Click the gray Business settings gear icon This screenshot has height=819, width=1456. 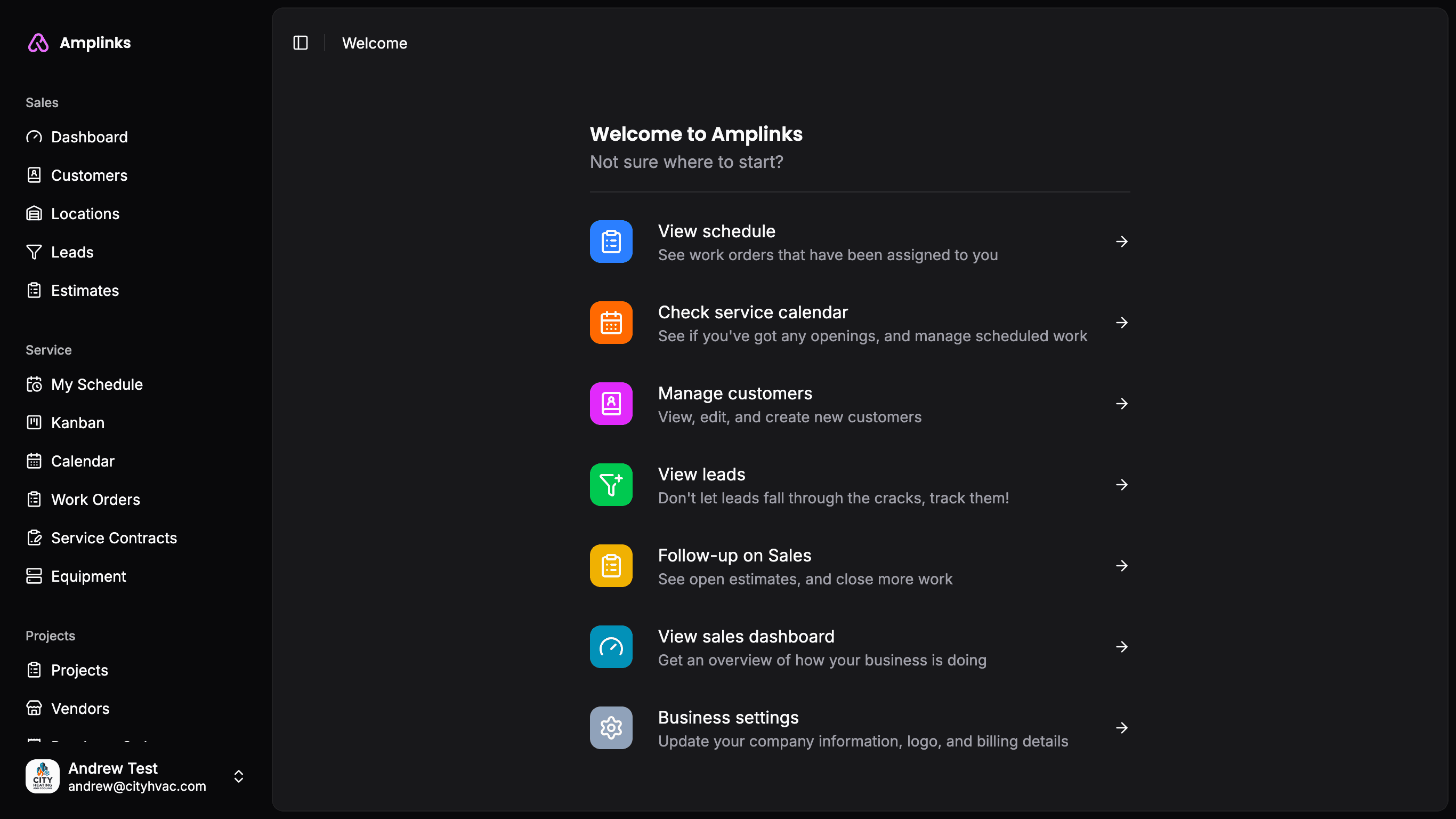611,728
